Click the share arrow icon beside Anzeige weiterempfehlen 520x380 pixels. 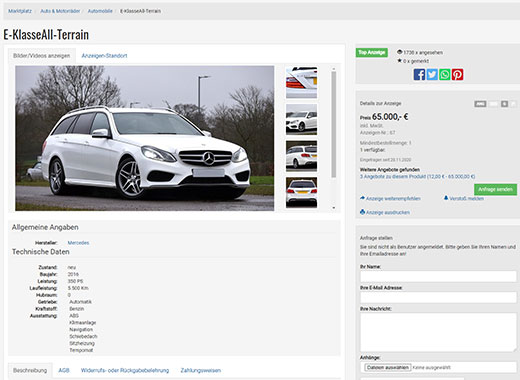pyautogui.click(x=362, y=198)
